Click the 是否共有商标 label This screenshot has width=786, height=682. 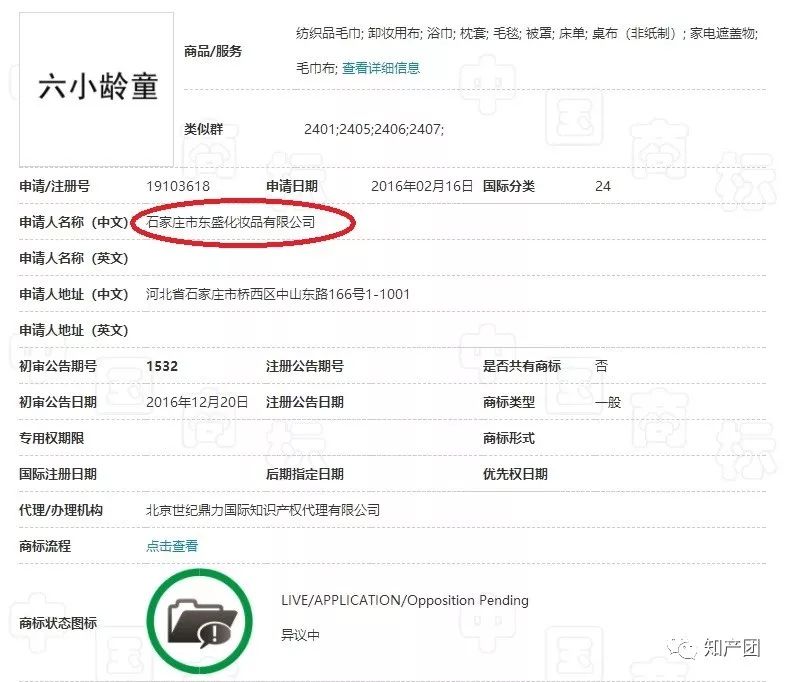click(x=522, y=366)
